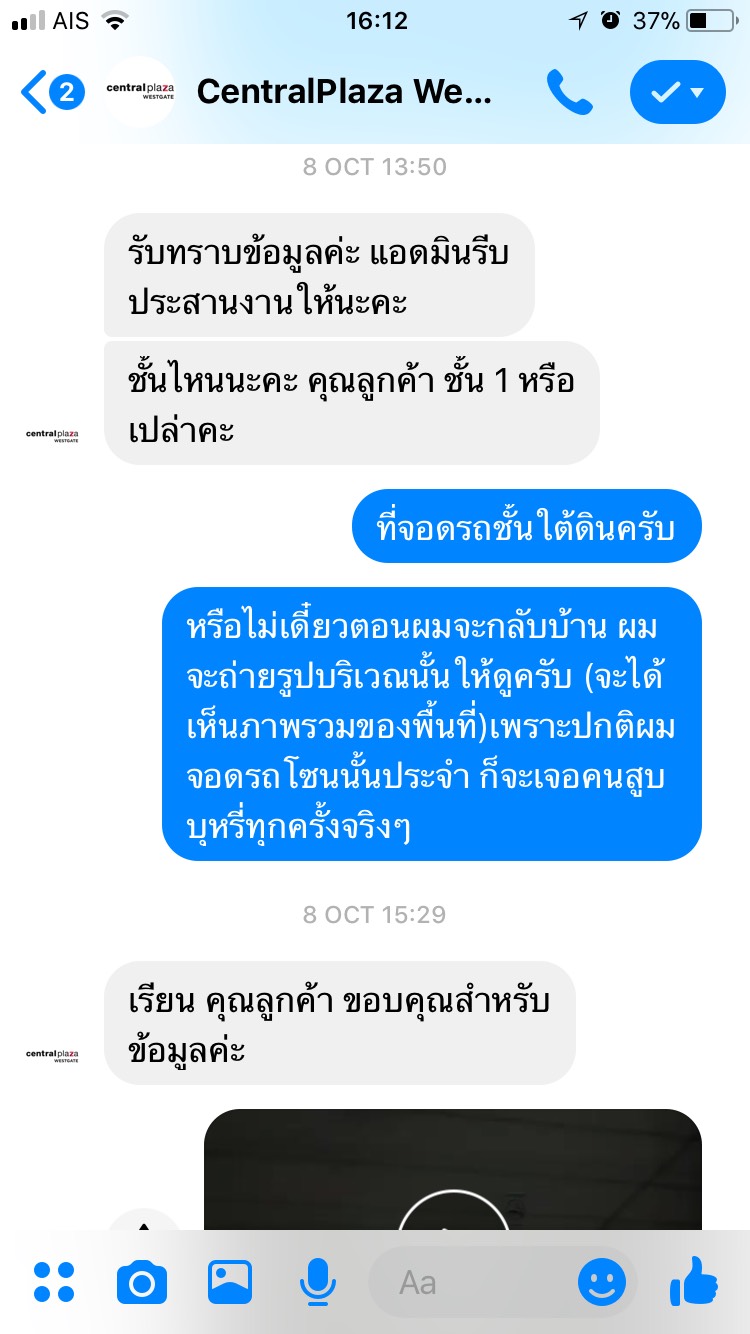This screenshot has width=750, height=1334.
Task: Tap the CentralPlaza We... conversation title
Action: (344, 92)
